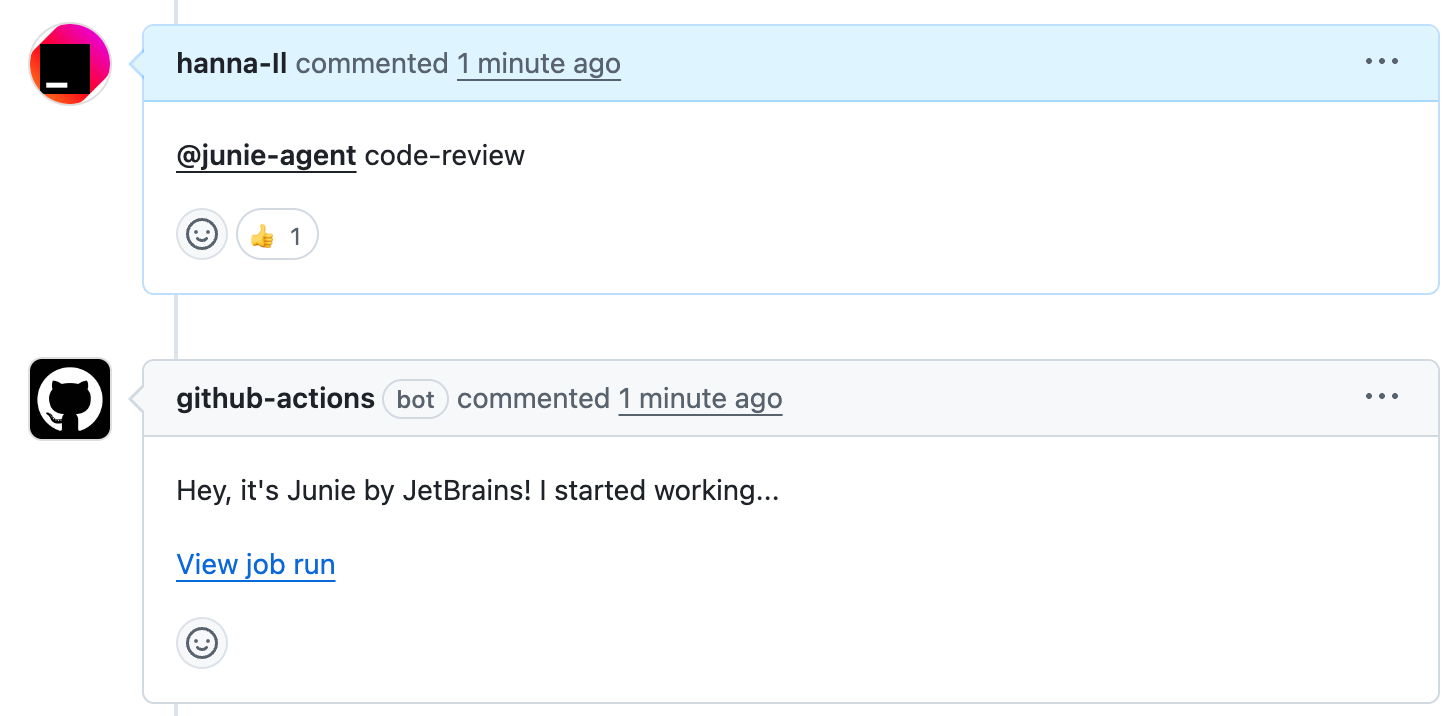Open the @junie-agent profile link
Viewport: 1452px width, 716px height.
pyautogui.click(x=265, y=155)
